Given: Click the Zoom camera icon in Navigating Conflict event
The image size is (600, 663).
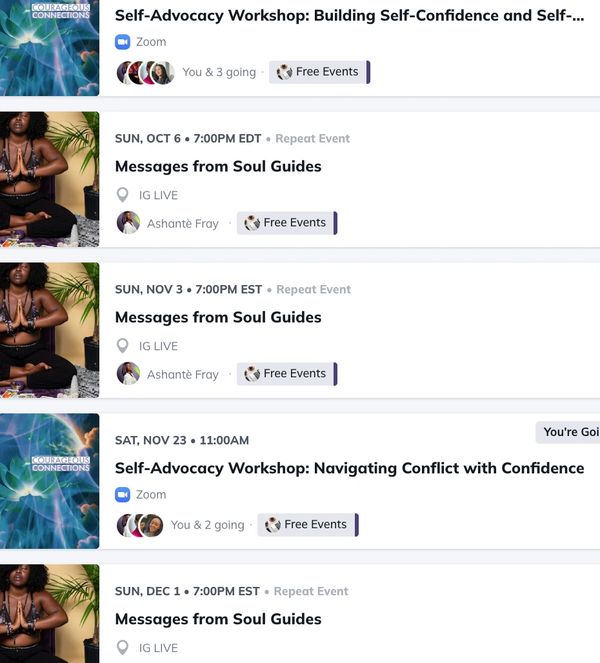Looking at the screenshot, I should point(122,495).
